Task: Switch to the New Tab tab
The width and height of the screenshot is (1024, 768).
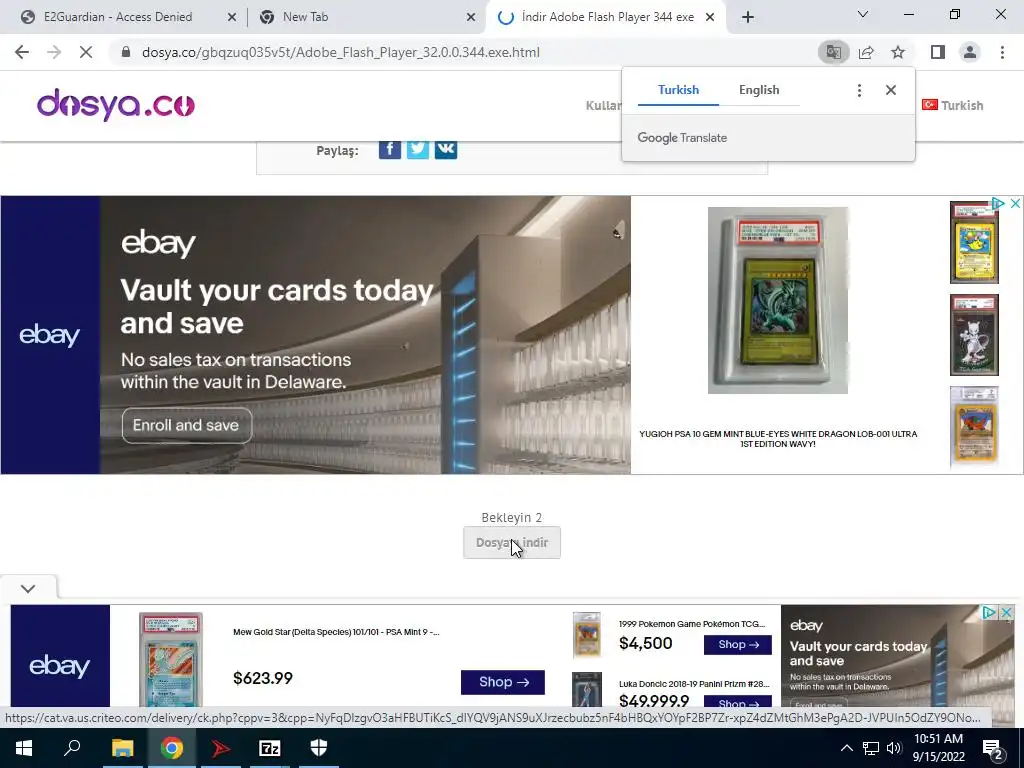Action: (306, 17)
